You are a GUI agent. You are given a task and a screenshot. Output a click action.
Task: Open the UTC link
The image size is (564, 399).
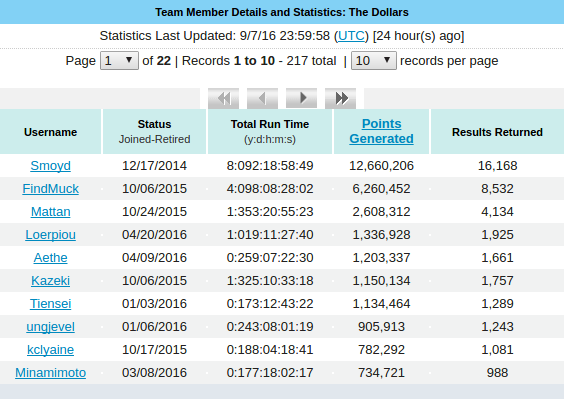point(351,36)
